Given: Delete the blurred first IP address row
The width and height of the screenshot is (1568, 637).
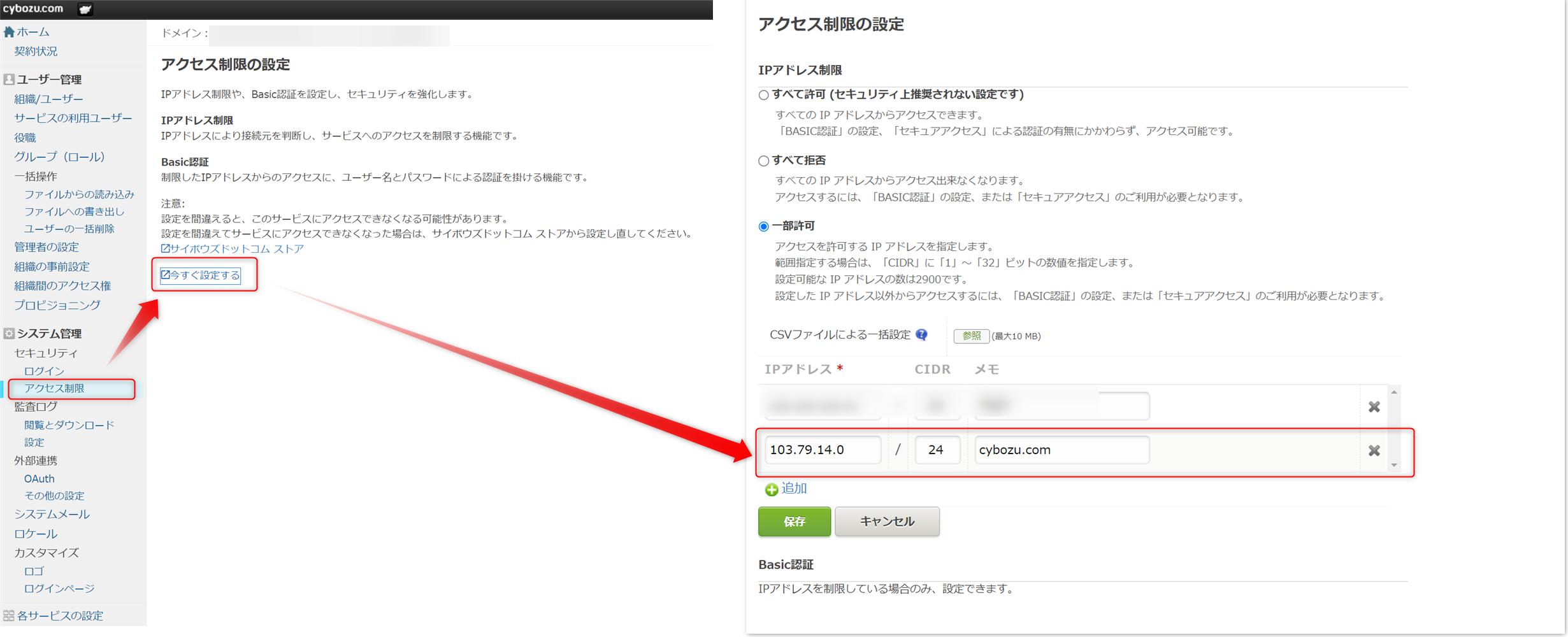Looking at the screenshot, I should [x=1374, y=406].
